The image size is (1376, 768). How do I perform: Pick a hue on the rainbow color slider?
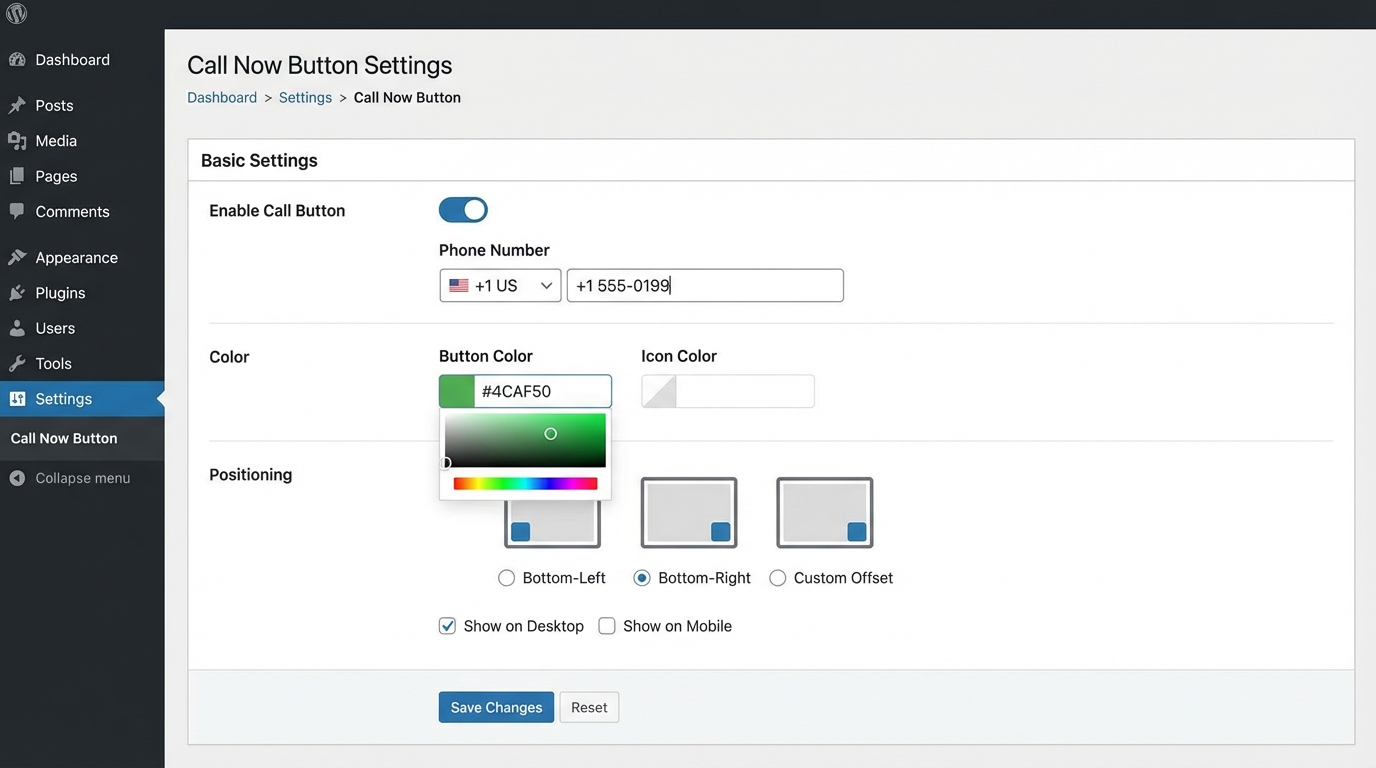525,483
